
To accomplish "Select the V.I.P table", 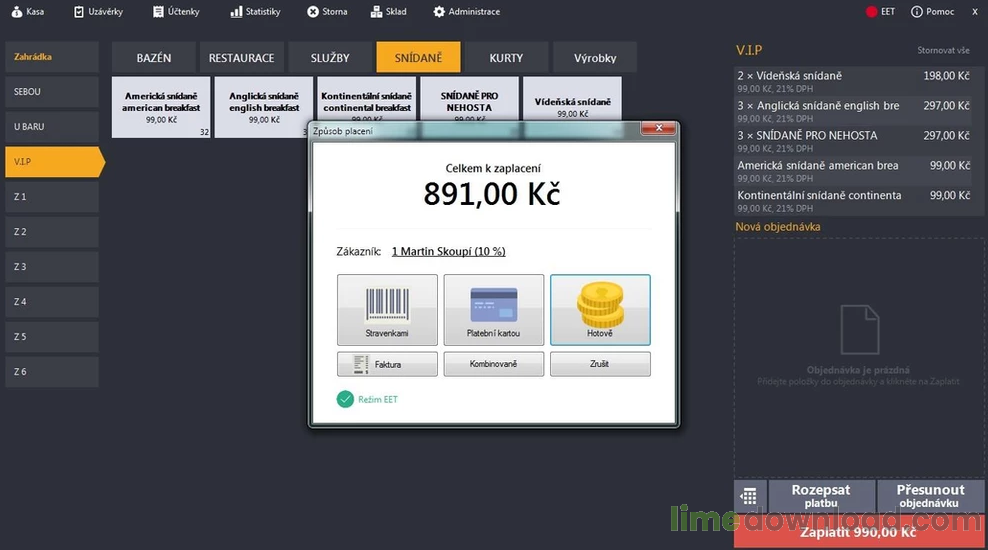I will pos(54,162).
